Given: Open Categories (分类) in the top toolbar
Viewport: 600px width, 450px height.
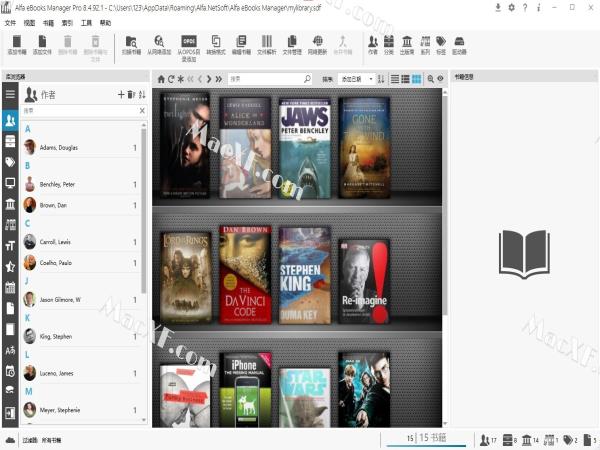Looking at the screenshot, I should [x=389, y=45].
